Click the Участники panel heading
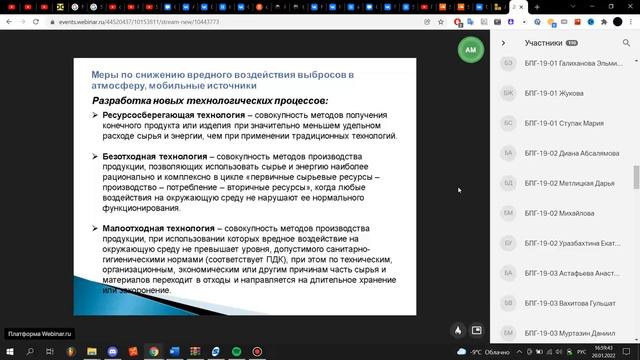 tap(543, 43)
